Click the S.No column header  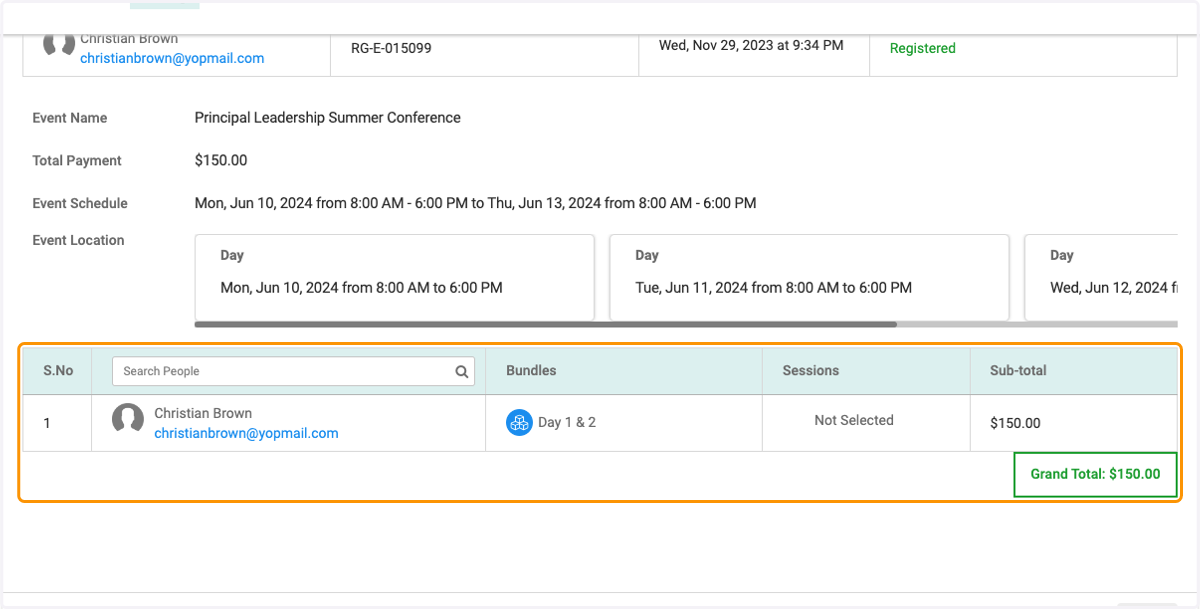pos(58,370)
